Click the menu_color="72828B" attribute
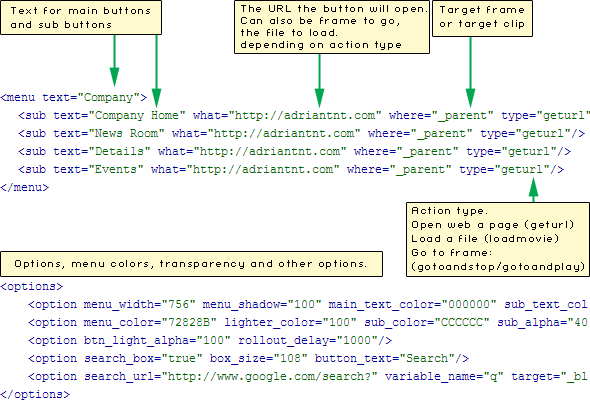Screen dimensions: 590x400 (150, 322)
